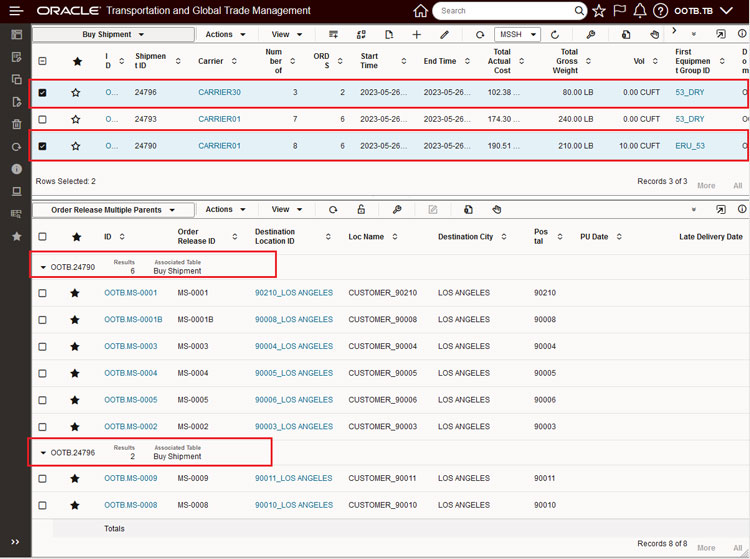Open the OOTB.MS-0009 order release link
The width and height of the screenshot is (750, 559).
pos(130,478)
